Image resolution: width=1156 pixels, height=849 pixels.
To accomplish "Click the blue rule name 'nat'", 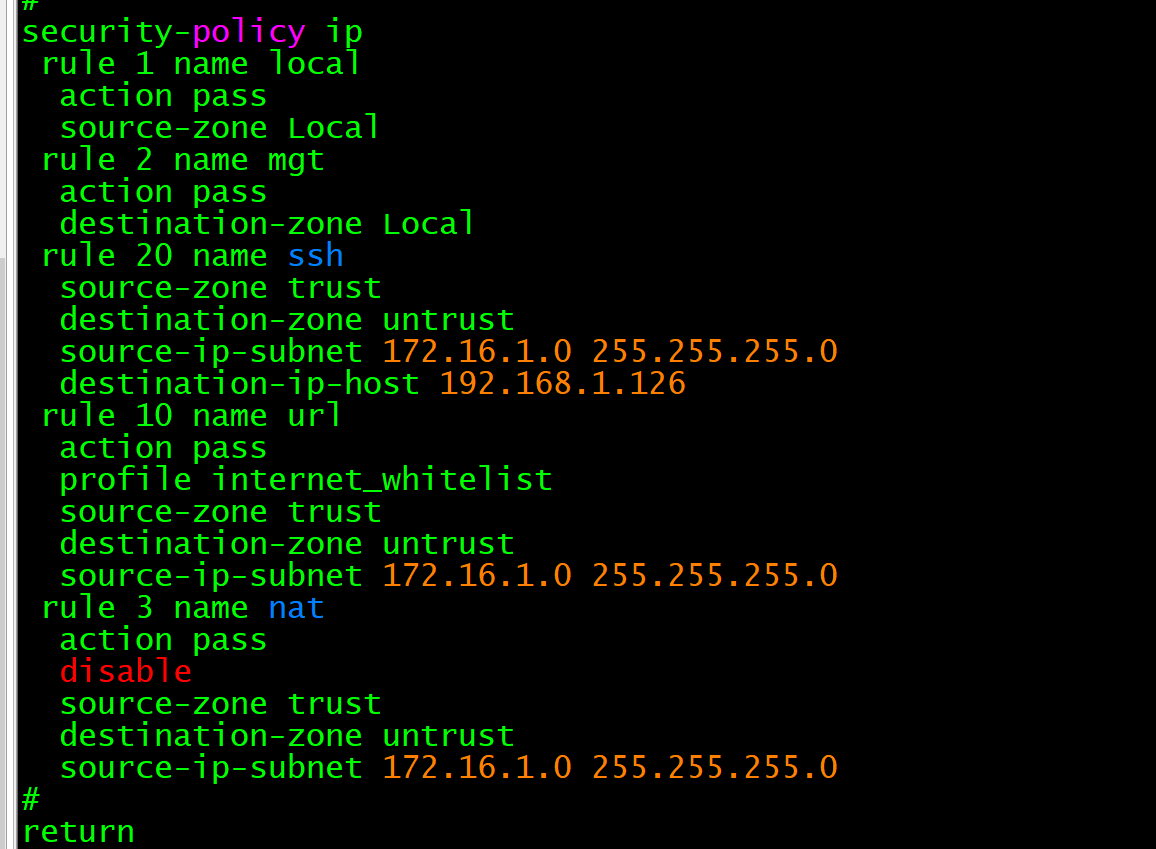I will (x=296, y=608).
